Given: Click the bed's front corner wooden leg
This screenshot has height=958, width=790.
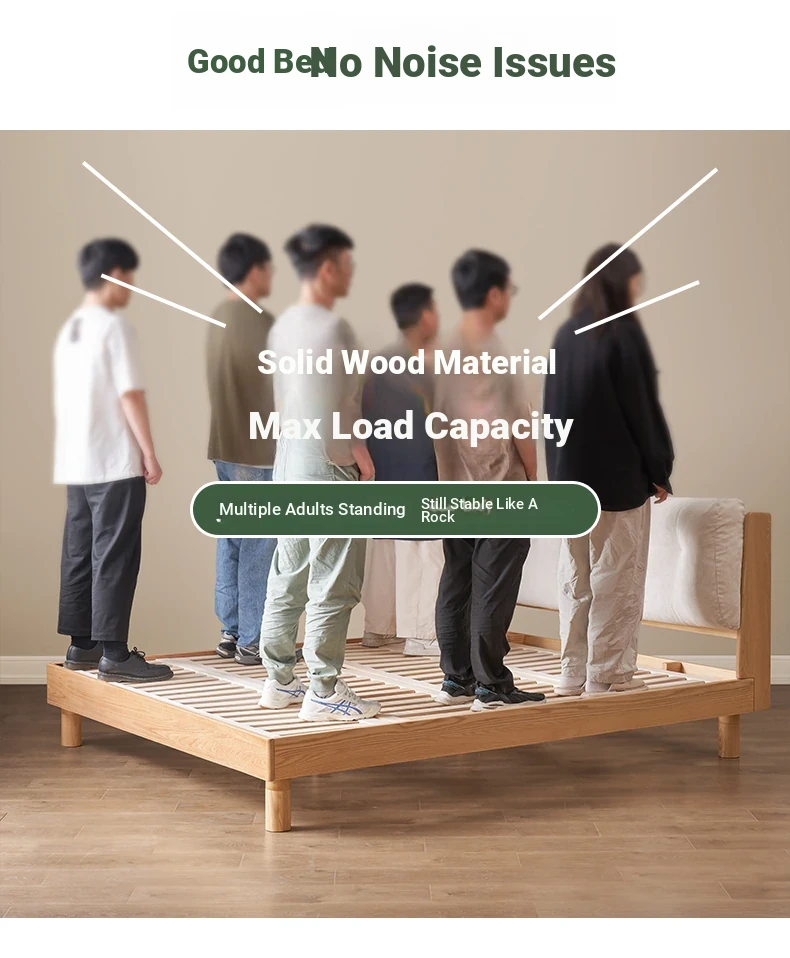Looking at the screenshot, I should point(278,806).
